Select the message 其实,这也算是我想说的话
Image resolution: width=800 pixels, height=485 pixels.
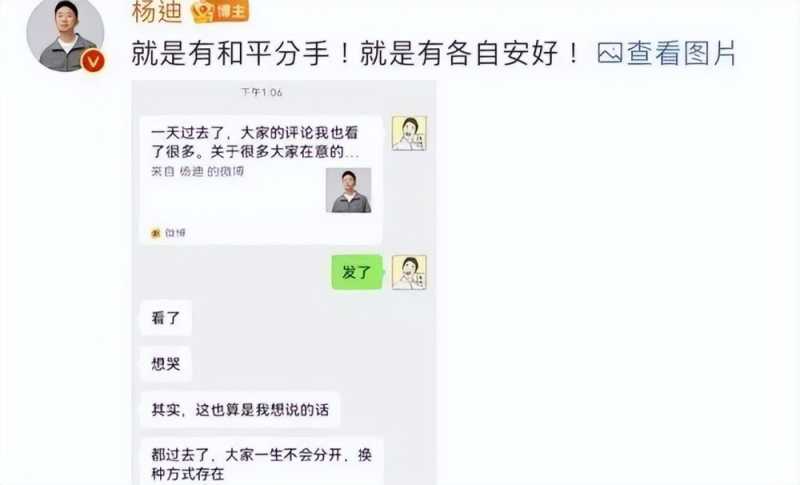point(240,410)
